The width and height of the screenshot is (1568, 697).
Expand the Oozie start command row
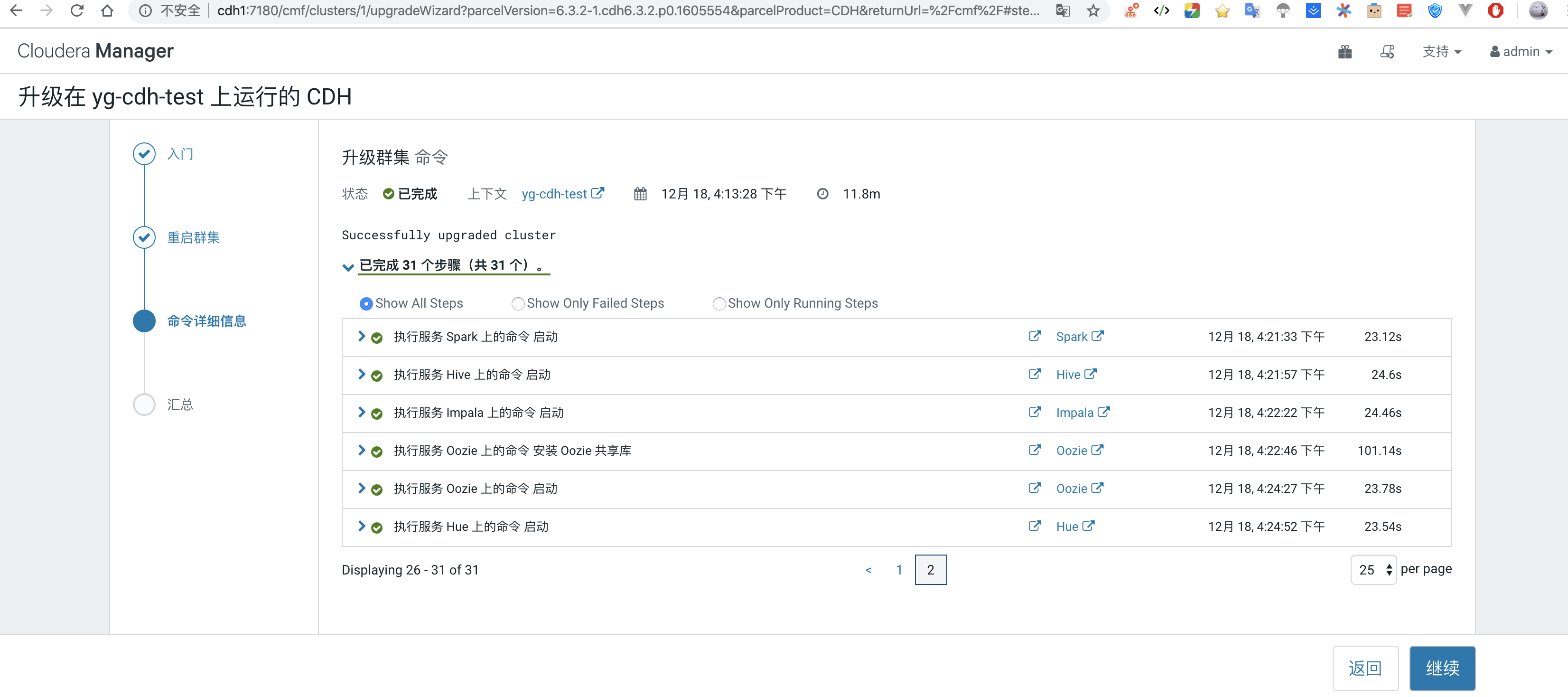click(x=361, y=488)
